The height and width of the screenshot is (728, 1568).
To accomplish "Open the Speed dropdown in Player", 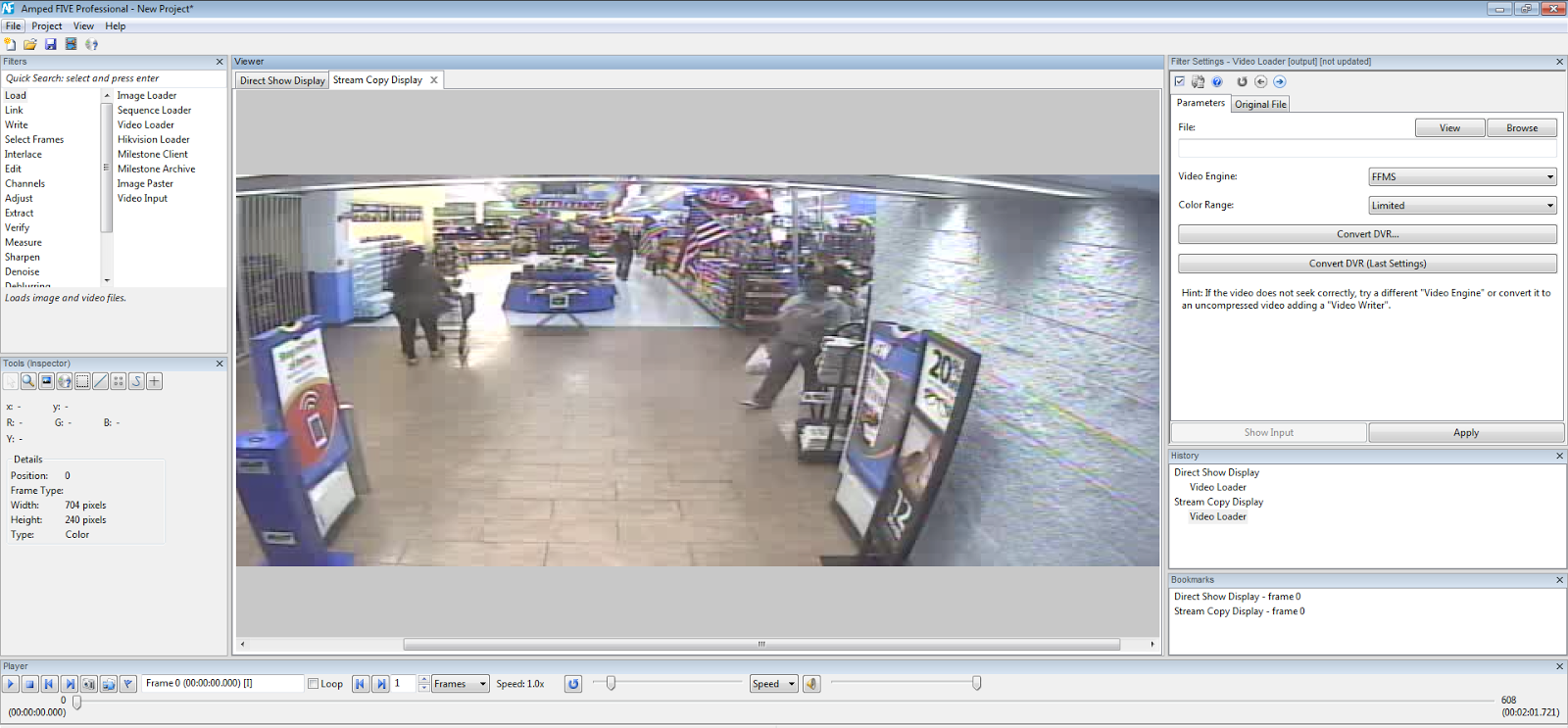I will (x=774, y=684).
